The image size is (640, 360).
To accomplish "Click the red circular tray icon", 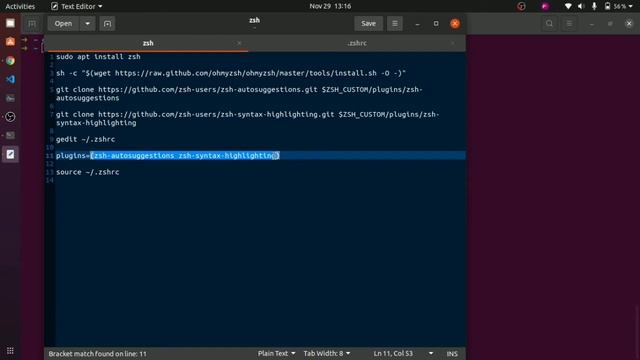I will (x=521, y=6).
